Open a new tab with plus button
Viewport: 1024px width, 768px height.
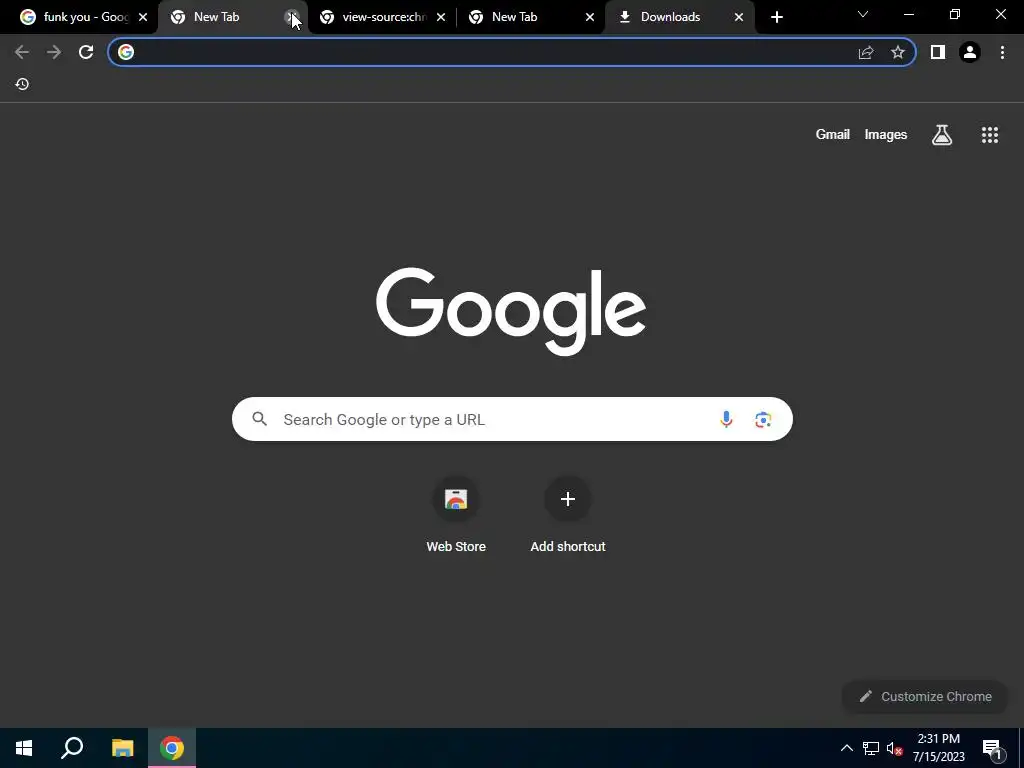(776, 17)
